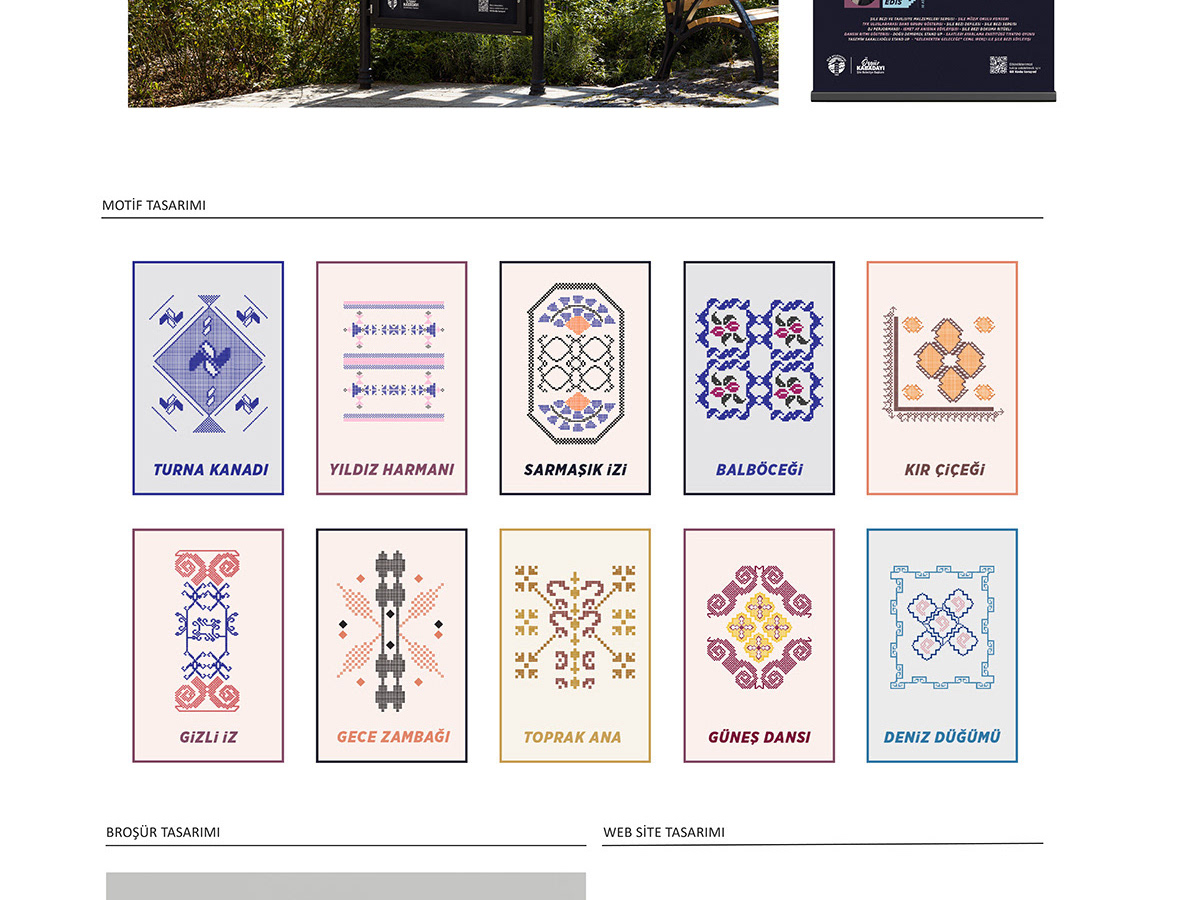Open the Güneş Dansı motif card
Viewport: 1200px width, 900px height.
759,646
